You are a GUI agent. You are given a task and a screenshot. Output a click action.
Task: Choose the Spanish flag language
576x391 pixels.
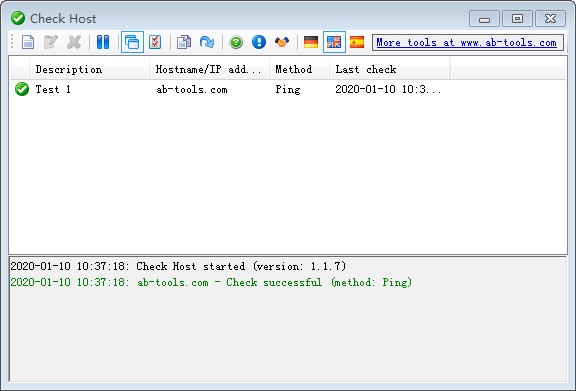tap(357, 42)
